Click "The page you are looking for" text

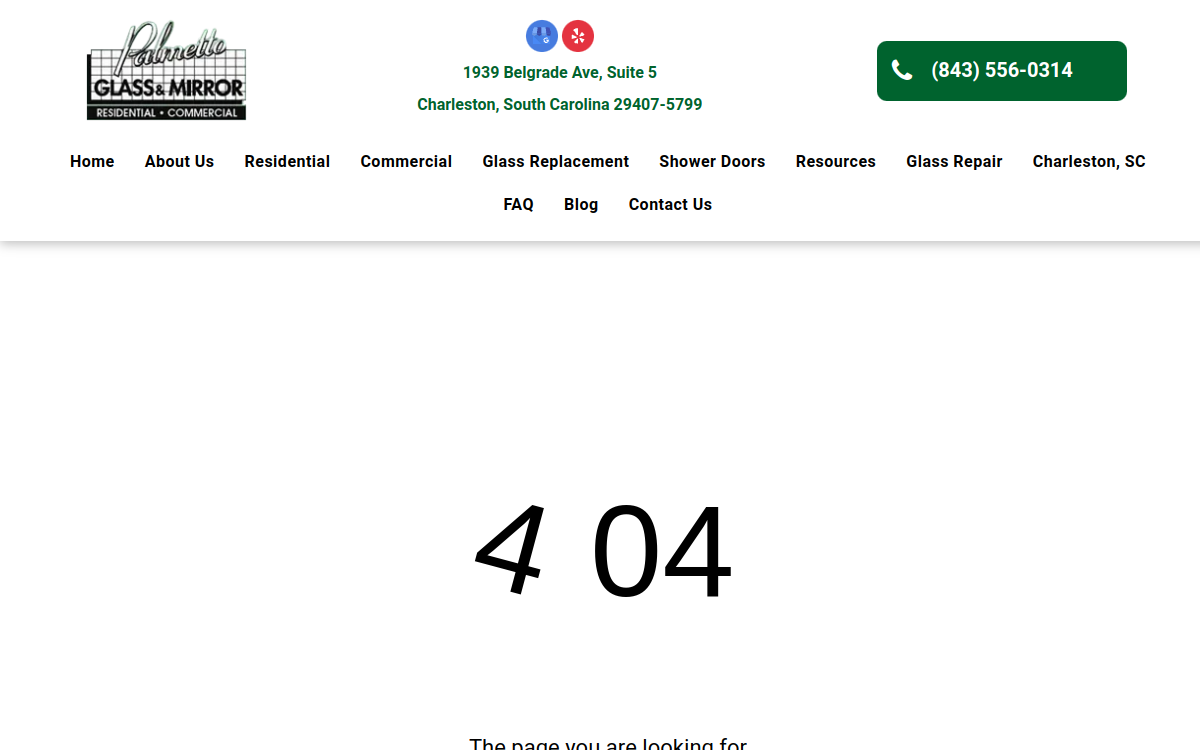tap(608, 743)
